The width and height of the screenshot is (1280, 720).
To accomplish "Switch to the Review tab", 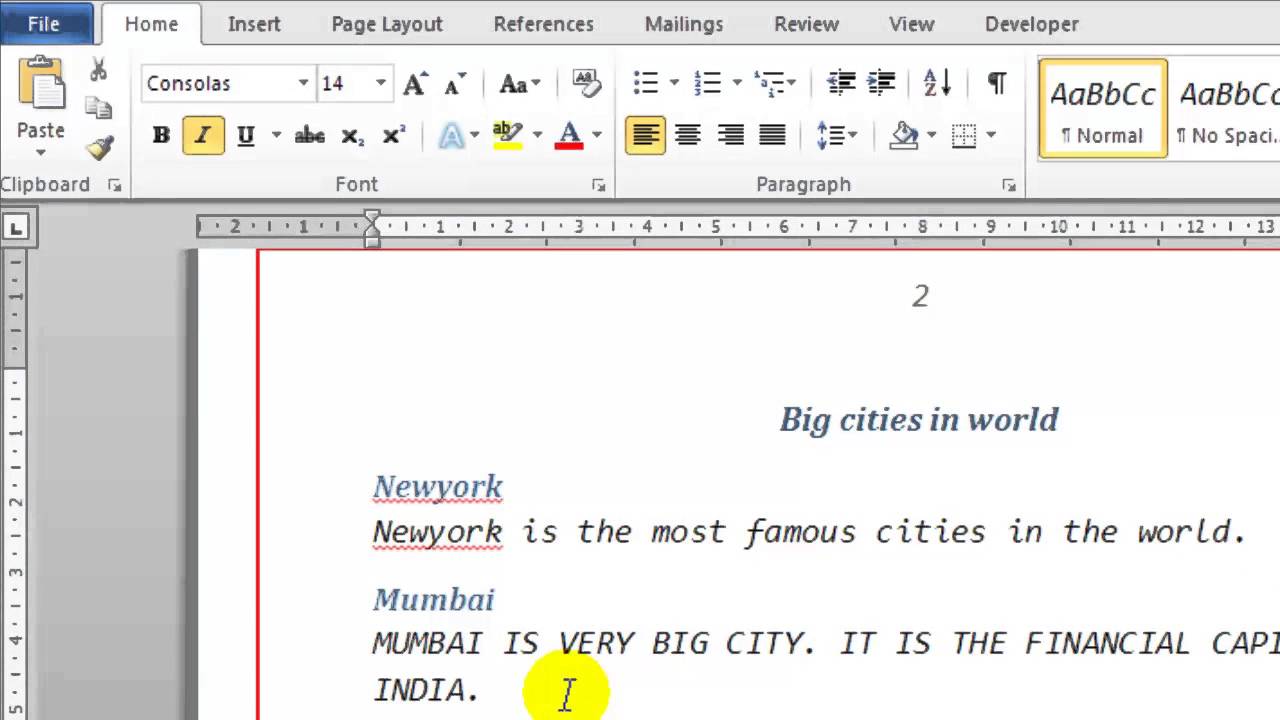I will tap(806, 24).
